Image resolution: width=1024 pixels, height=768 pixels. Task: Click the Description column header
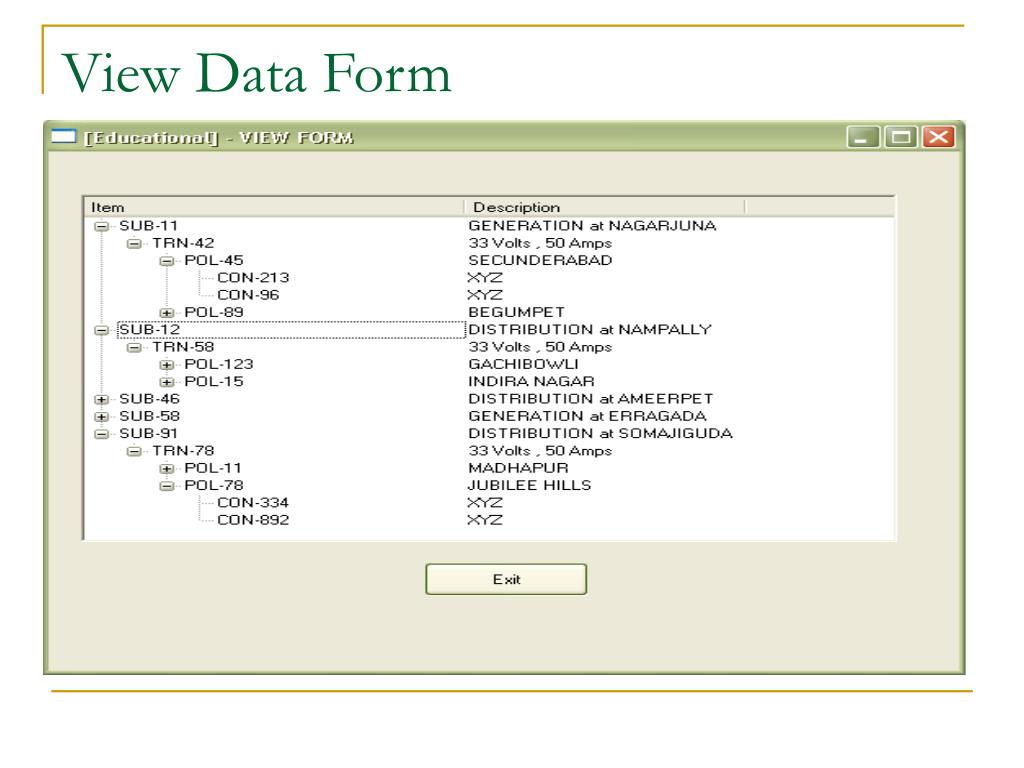(x=604, y=207)
